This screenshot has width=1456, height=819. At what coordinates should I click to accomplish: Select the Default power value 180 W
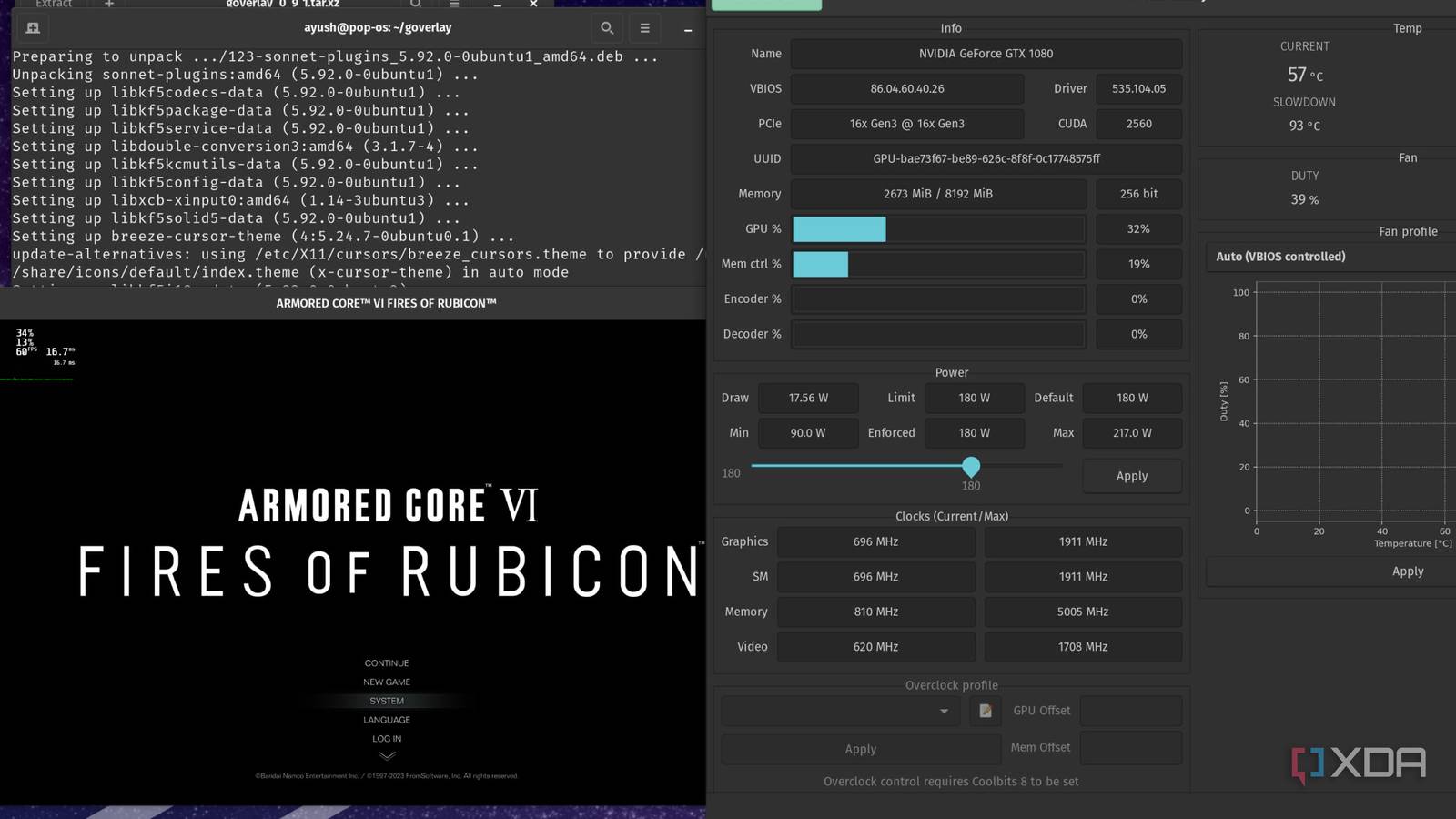pos(1132,398)
